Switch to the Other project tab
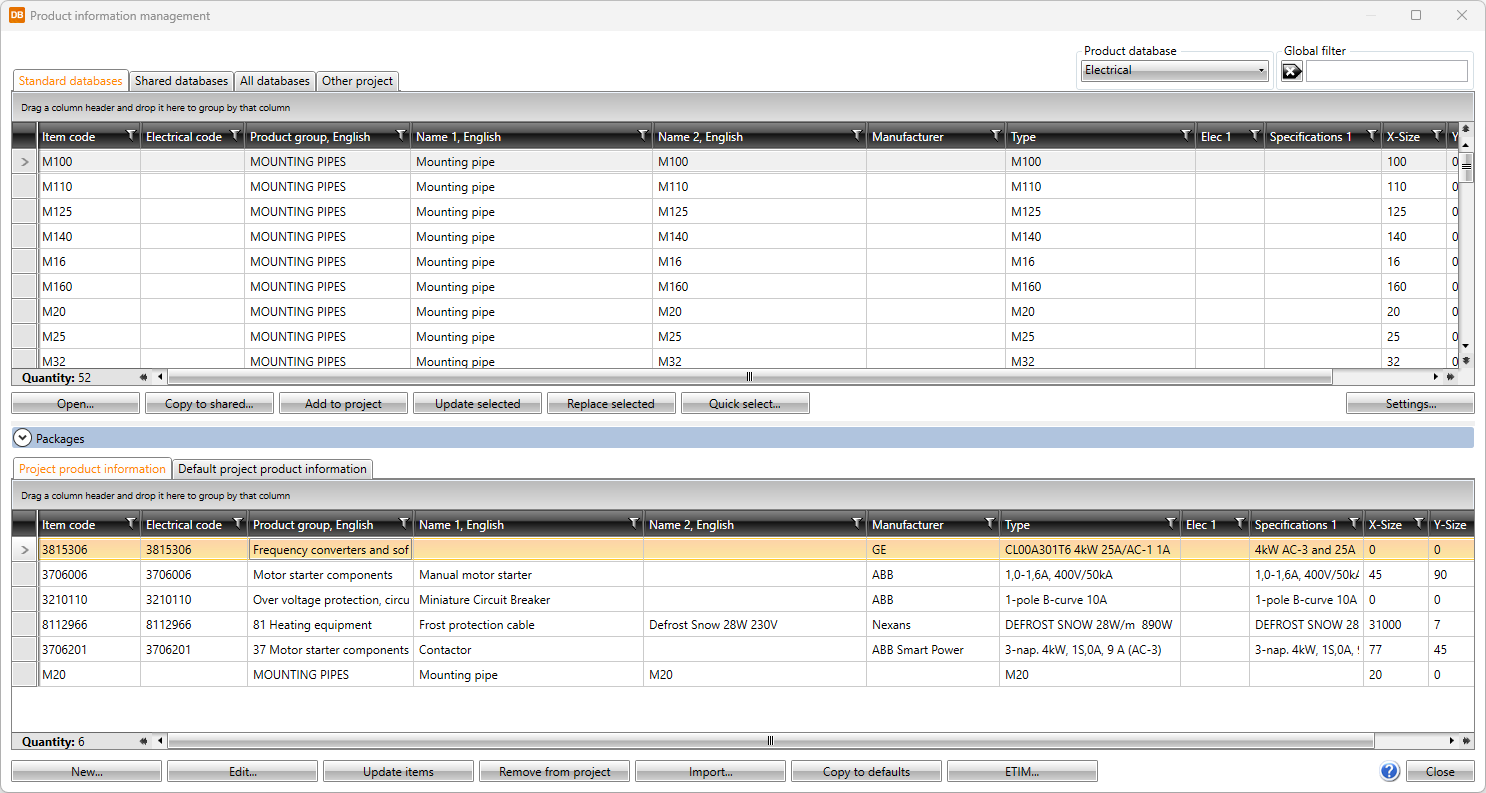Image resolution: width=1486 pixels, height=793 pixels. [x=357, y=81]
